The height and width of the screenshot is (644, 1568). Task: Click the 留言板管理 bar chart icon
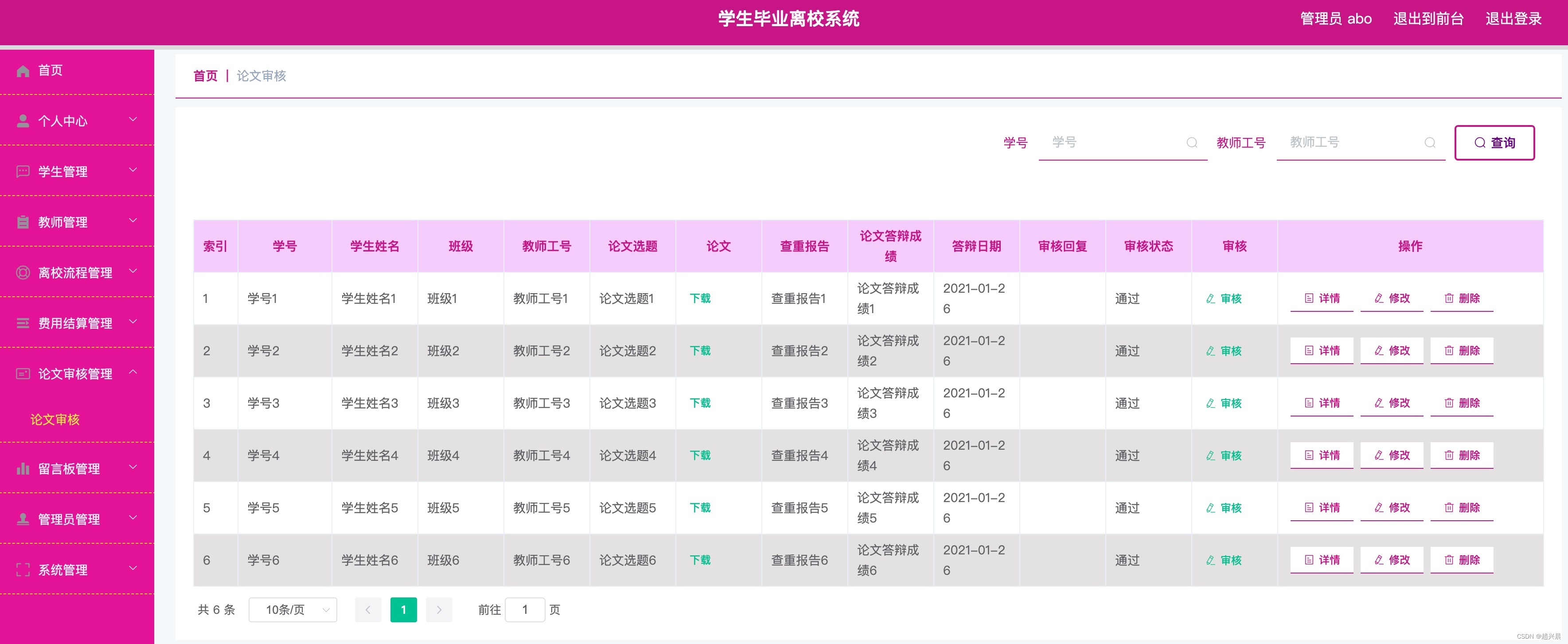[23, 468]
